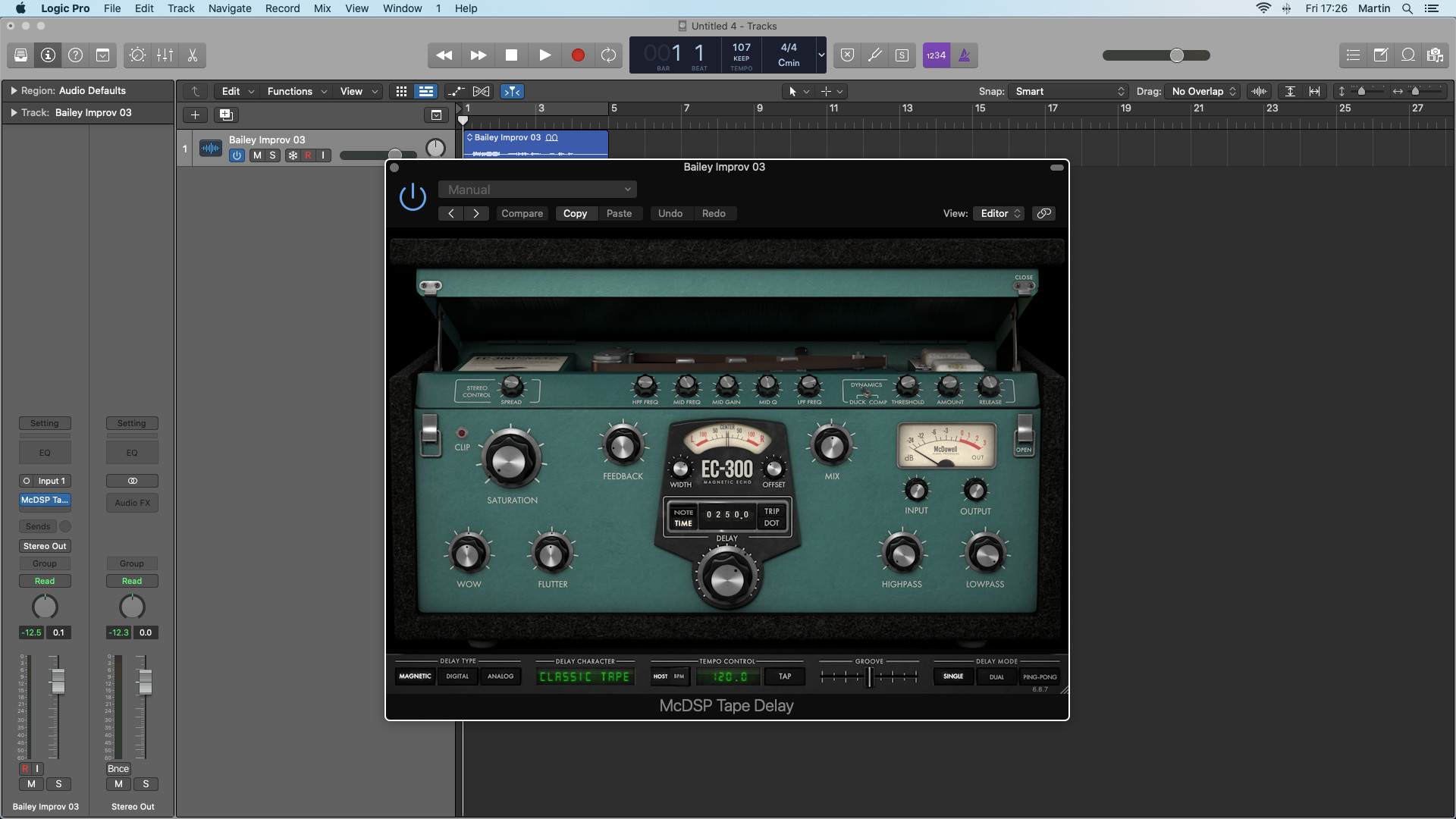Select the Bailey Improv 03 audio region
1456x819 pixels.
tap(535, 143)
